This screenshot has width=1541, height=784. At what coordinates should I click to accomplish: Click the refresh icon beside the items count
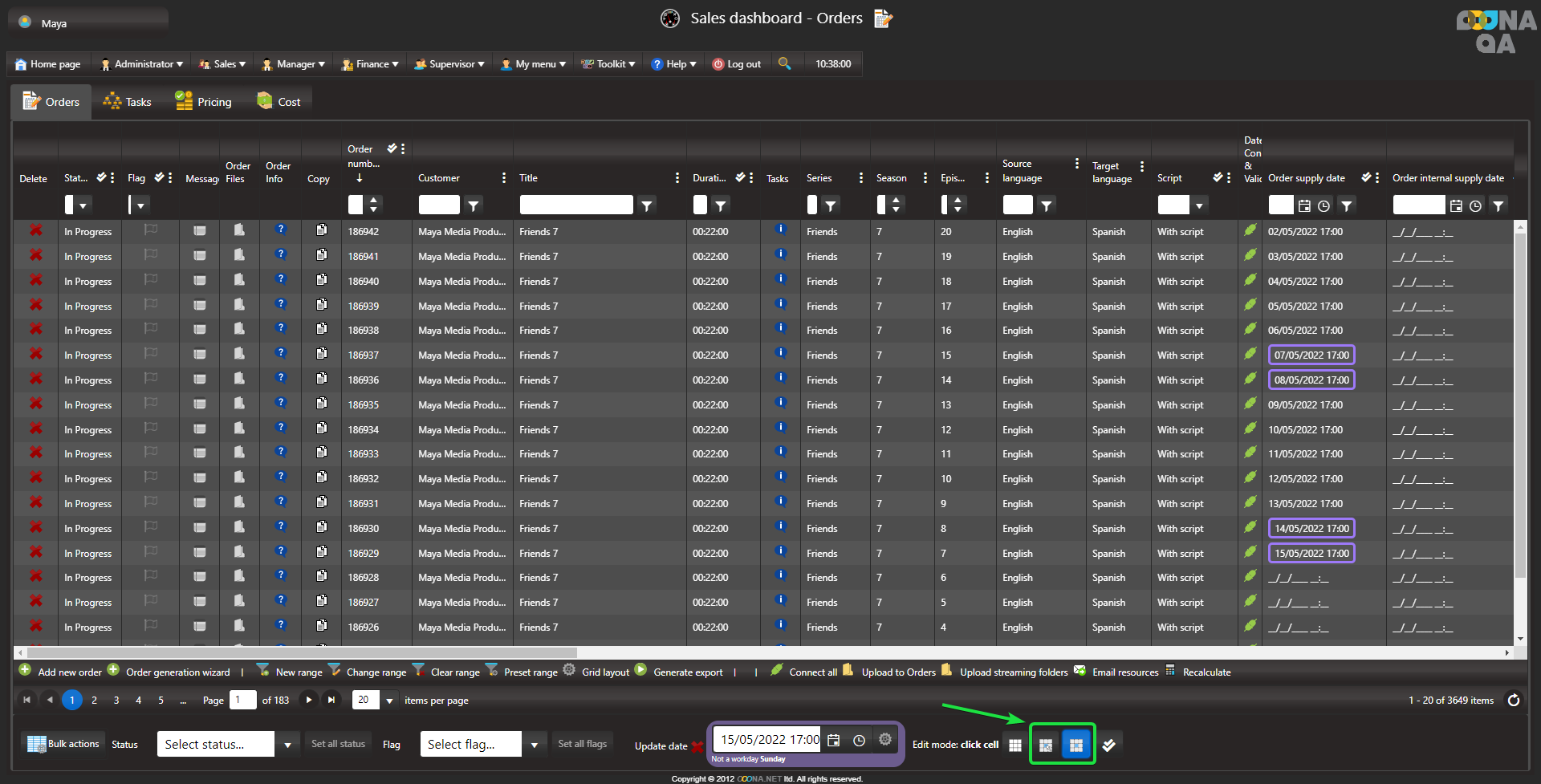coord(1513,701)
